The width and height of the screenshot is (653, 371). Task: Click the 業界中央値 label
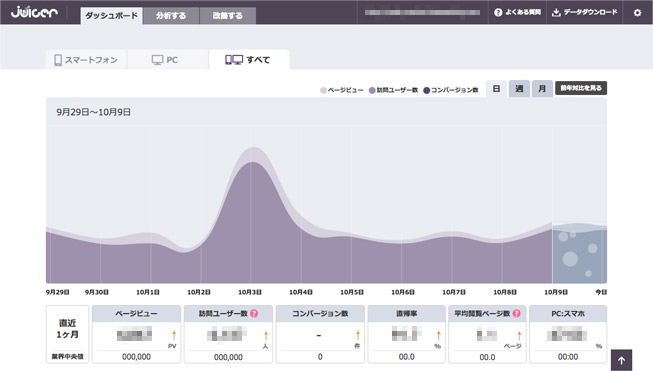pyautogui.click(x=67, y=357)
